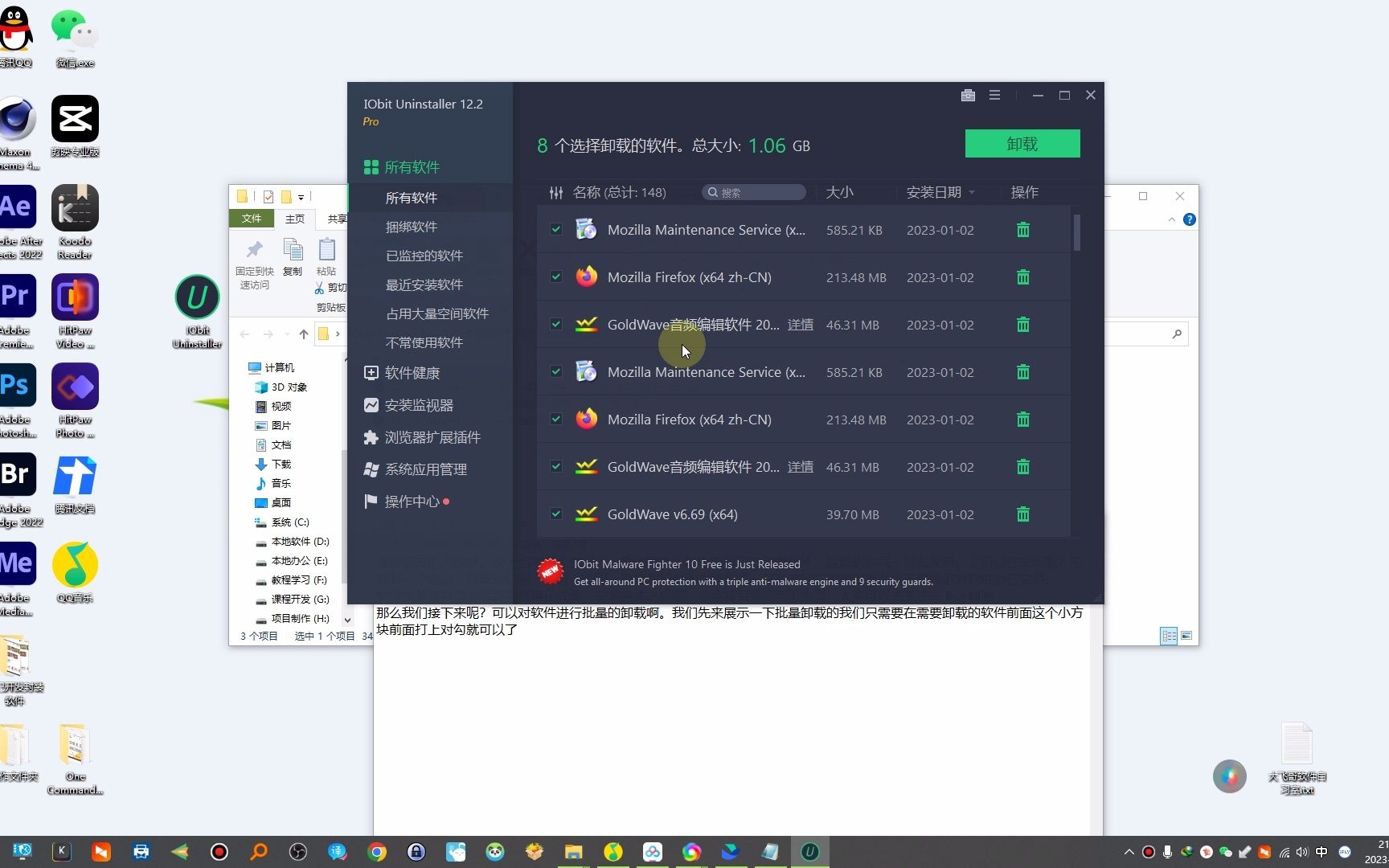Click the 中 input method indicator in tray
Screen dimensions: 1389x868
(x=1321, y=852)
